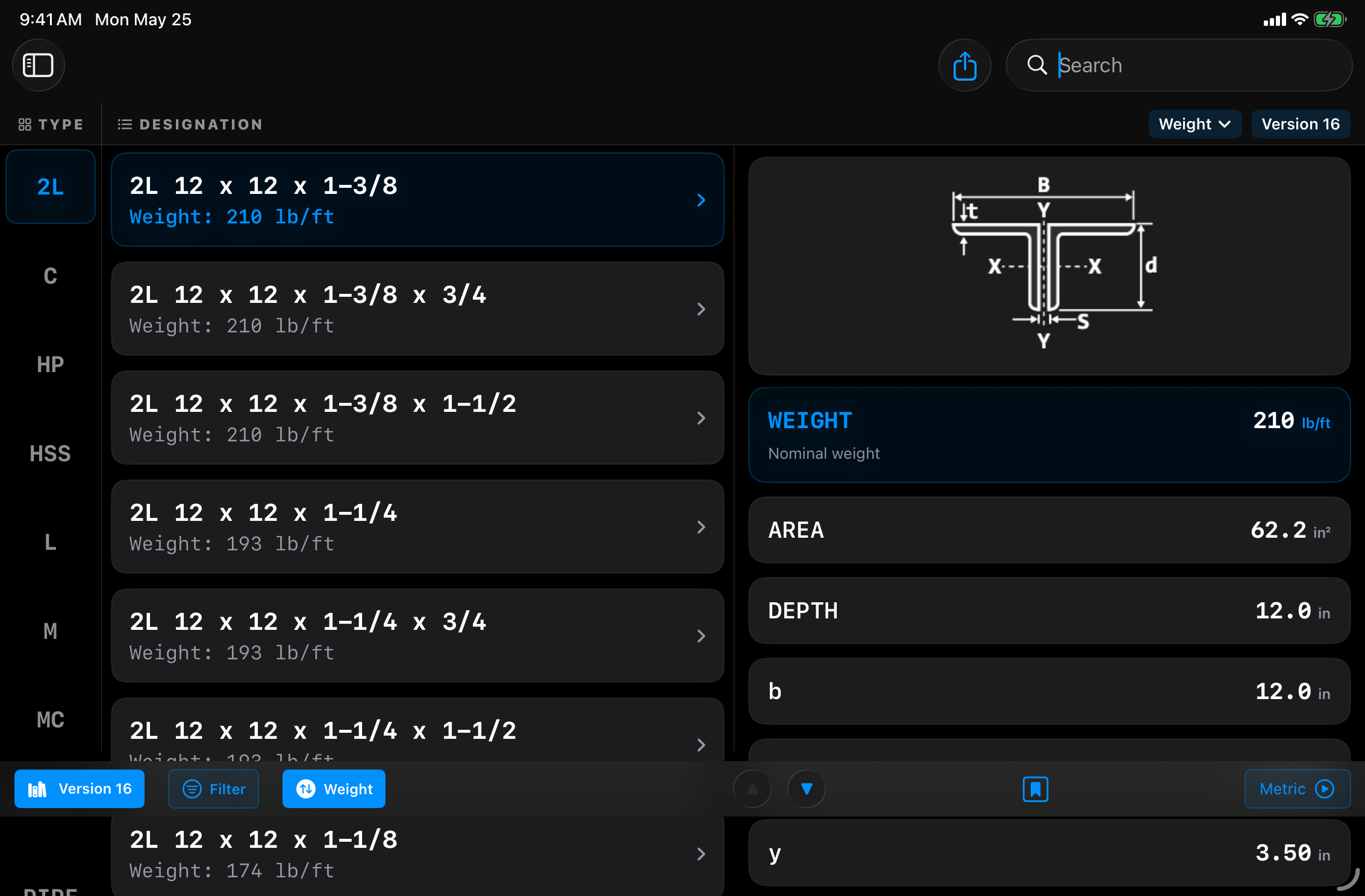This screenshot has height=896, width=1365.
Task: Select the C shape type
Action: tap(51, 276)
